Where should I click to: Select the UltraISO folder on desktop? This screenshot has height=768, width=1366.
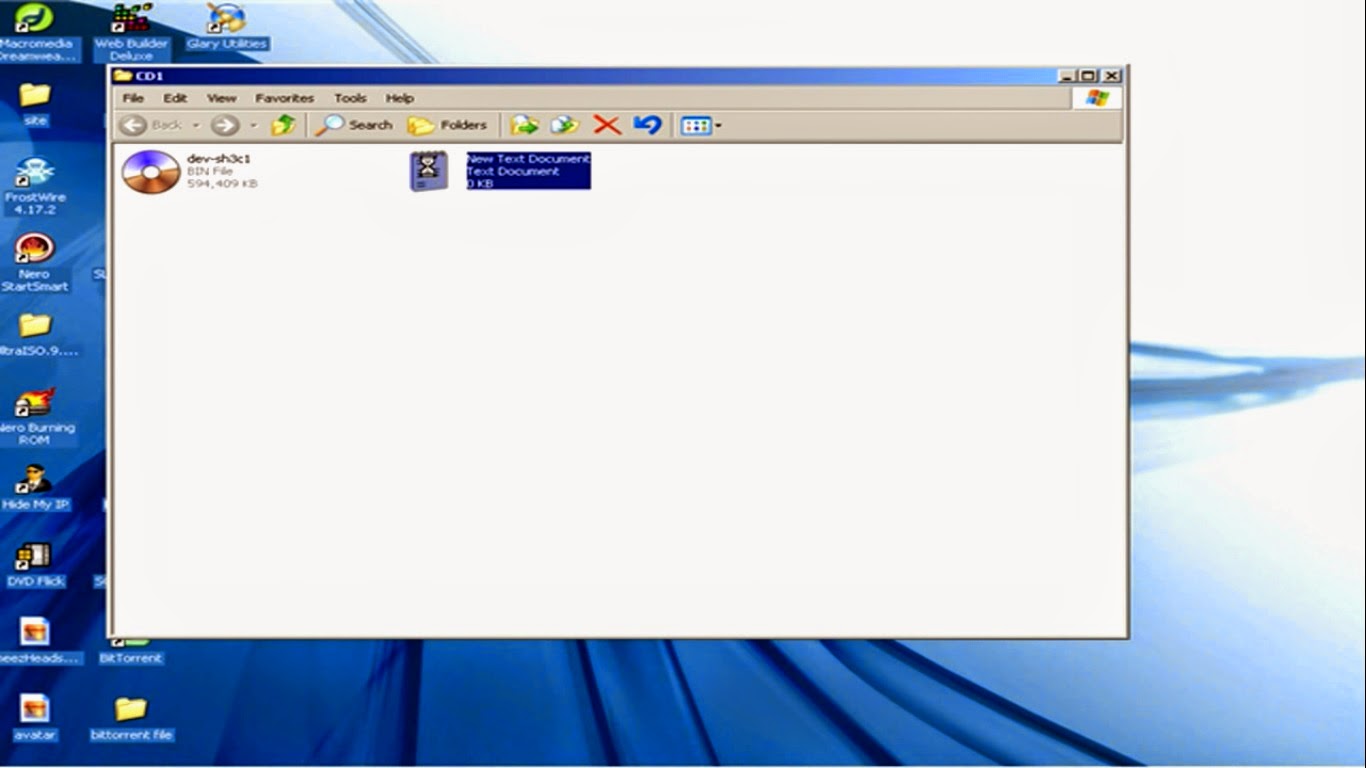(35, 335)
